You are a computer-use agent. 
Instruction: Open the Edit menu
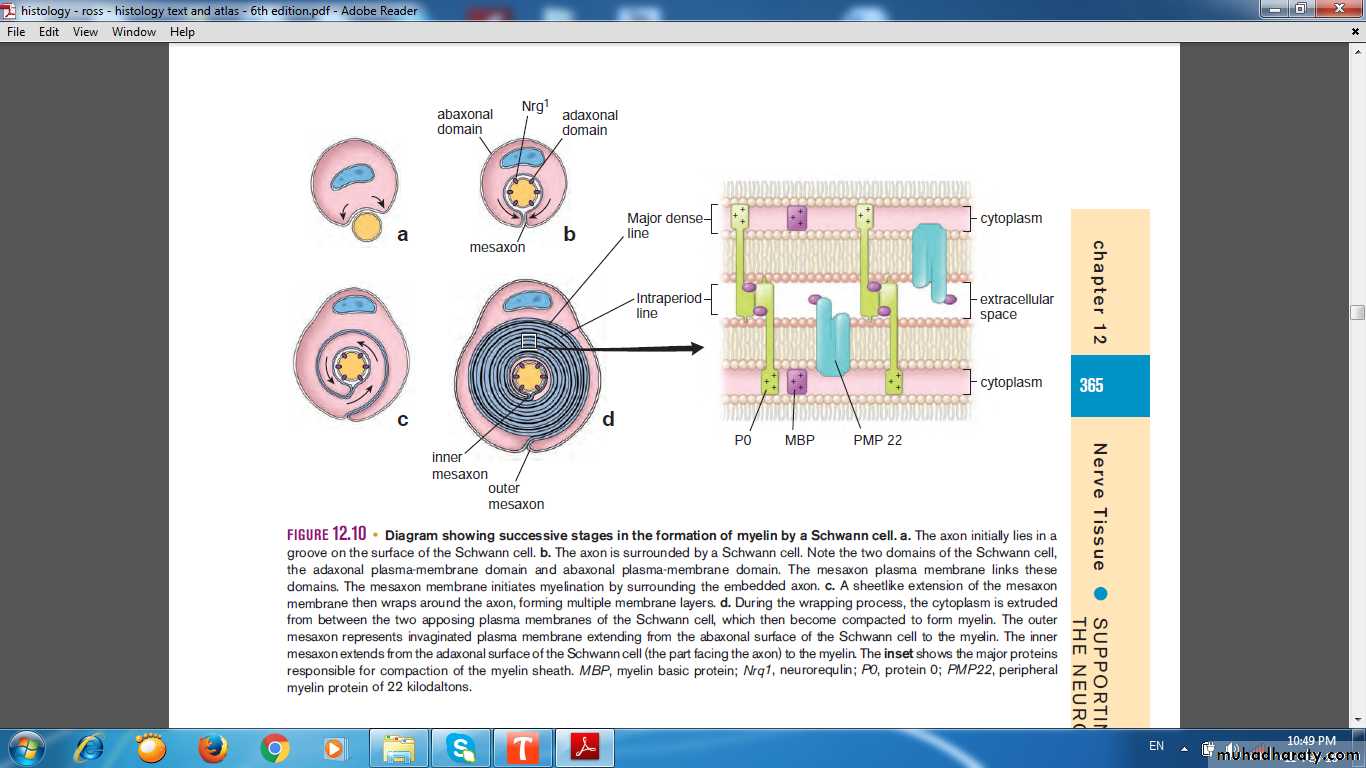click(x=49, y=32)
